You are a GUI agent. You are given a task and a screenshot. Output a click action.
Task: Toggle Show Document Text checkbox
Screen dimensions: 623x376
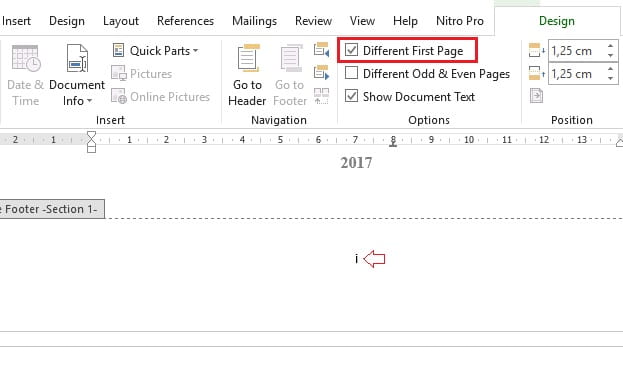351,96
